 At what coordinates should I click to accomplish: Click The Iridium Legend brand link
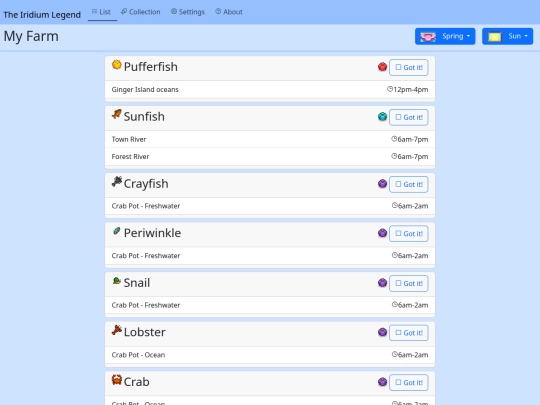pos(42,15)
